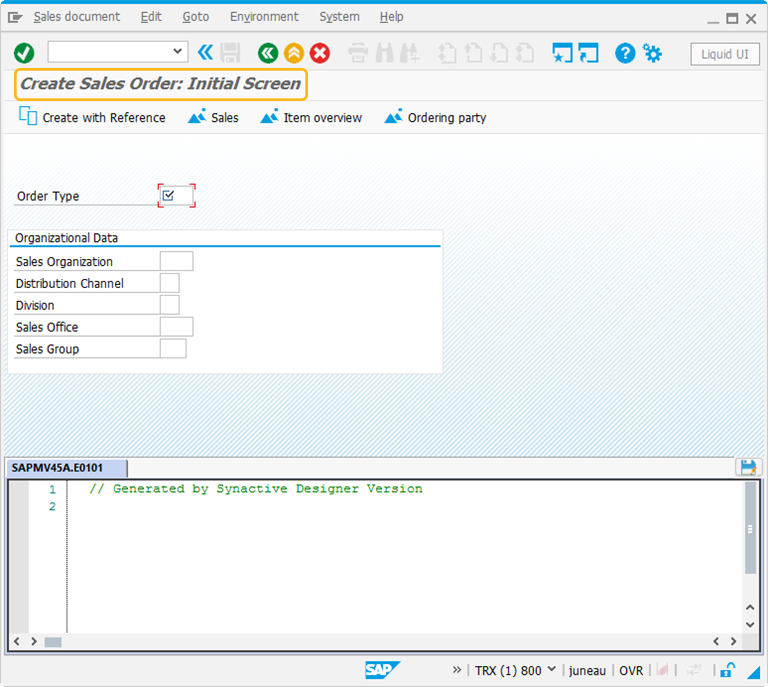
Task: Click the Sales Group input field
Action: (173, 349)
